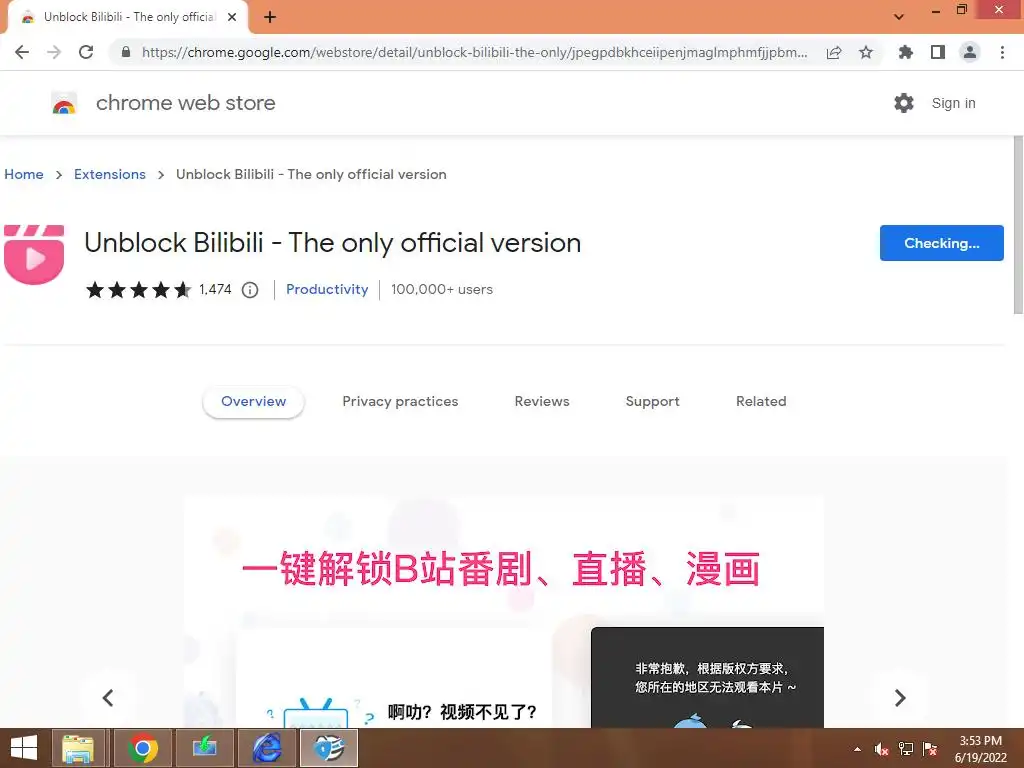Share this page using the share icon
1024x768 pixels.
834,52
